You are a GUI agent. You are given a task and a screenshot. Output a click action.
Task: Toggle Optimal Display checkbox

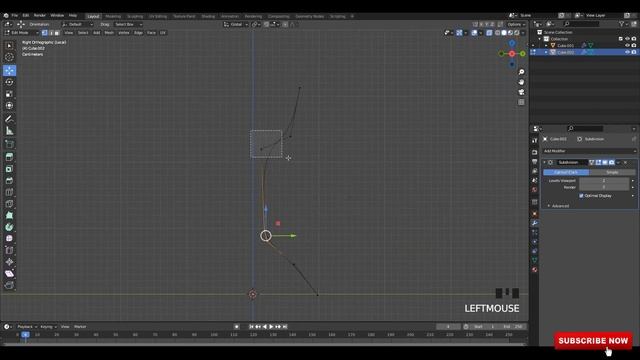pos(581,196)
